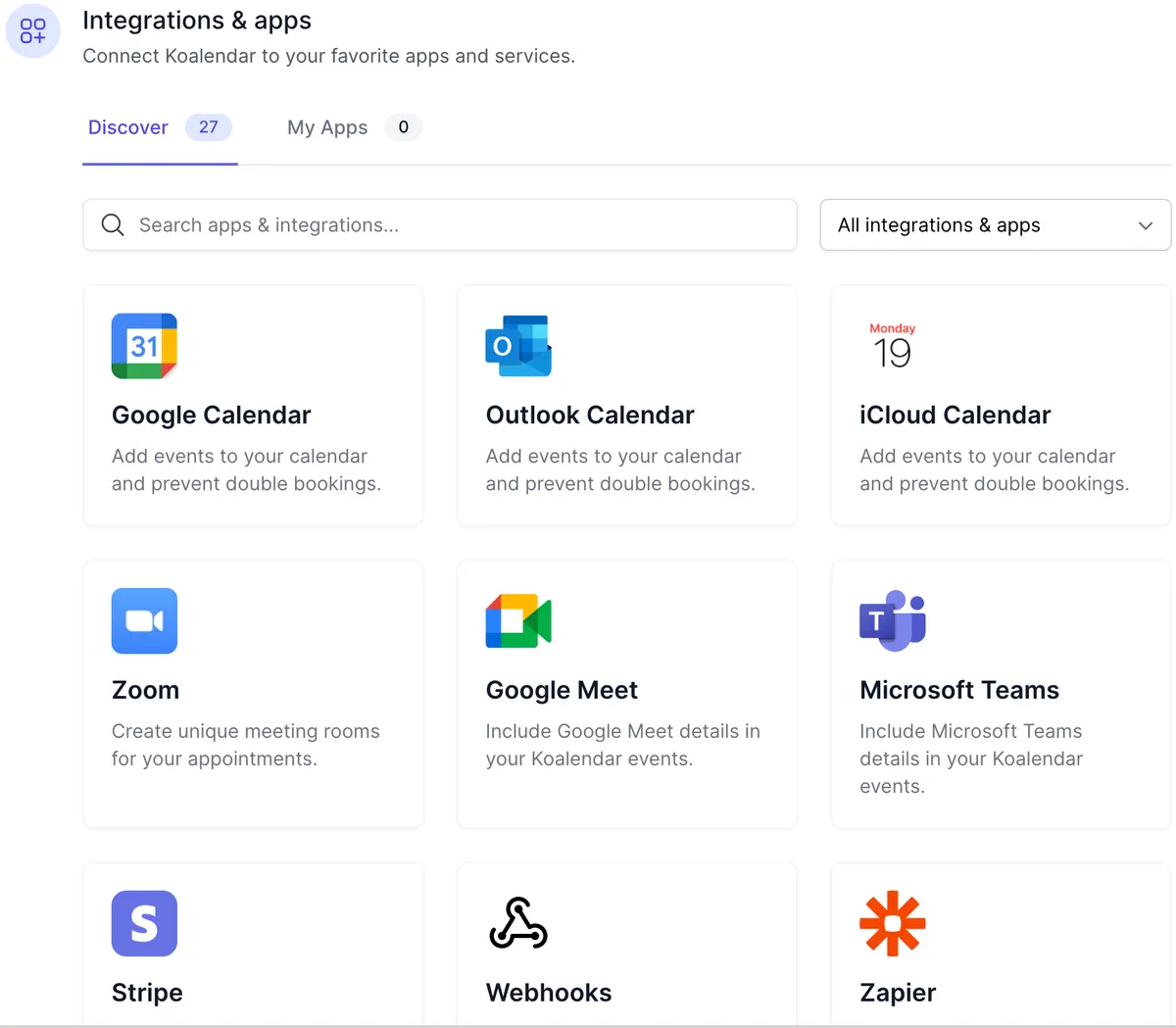Select the Discover tab

[x=128, y=126]
